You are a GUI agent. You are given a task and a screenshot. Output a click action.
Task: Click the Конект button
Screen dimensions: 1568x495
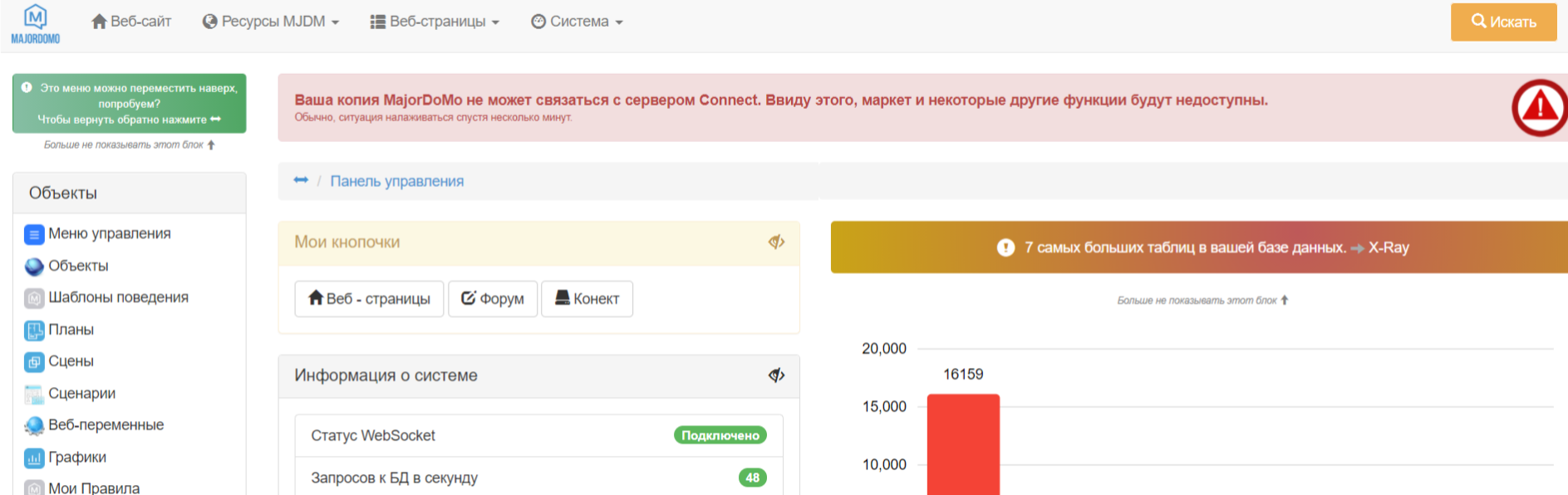click(x=587, y=299)
